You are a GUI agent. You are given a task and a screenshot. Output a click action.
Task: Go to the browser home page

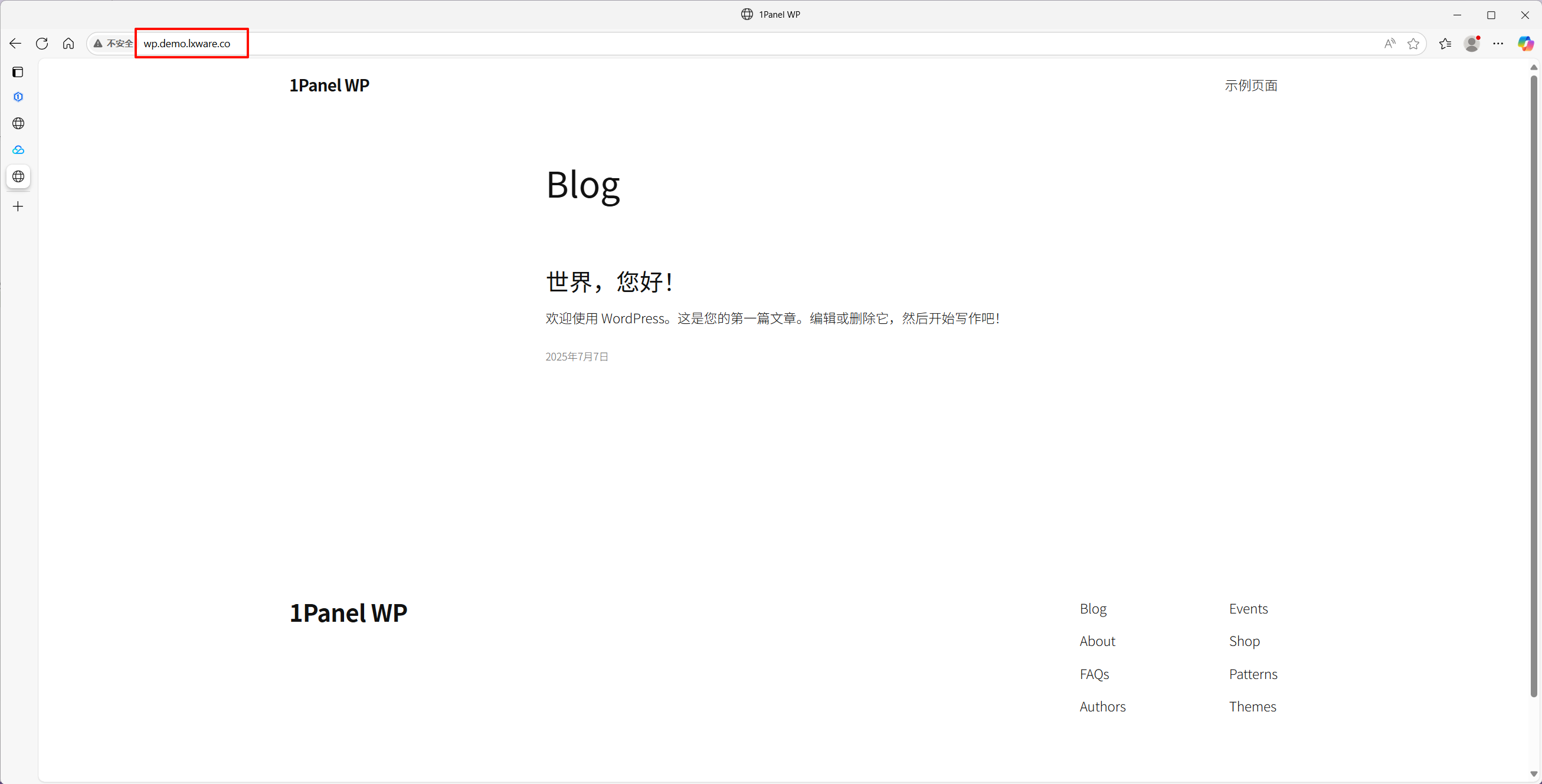68,43
